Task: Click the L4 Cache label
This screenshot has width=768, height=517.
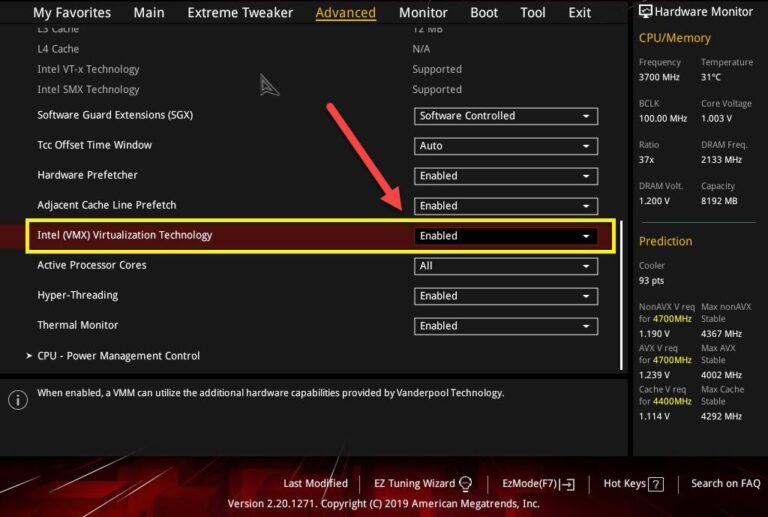Action: 58,49
